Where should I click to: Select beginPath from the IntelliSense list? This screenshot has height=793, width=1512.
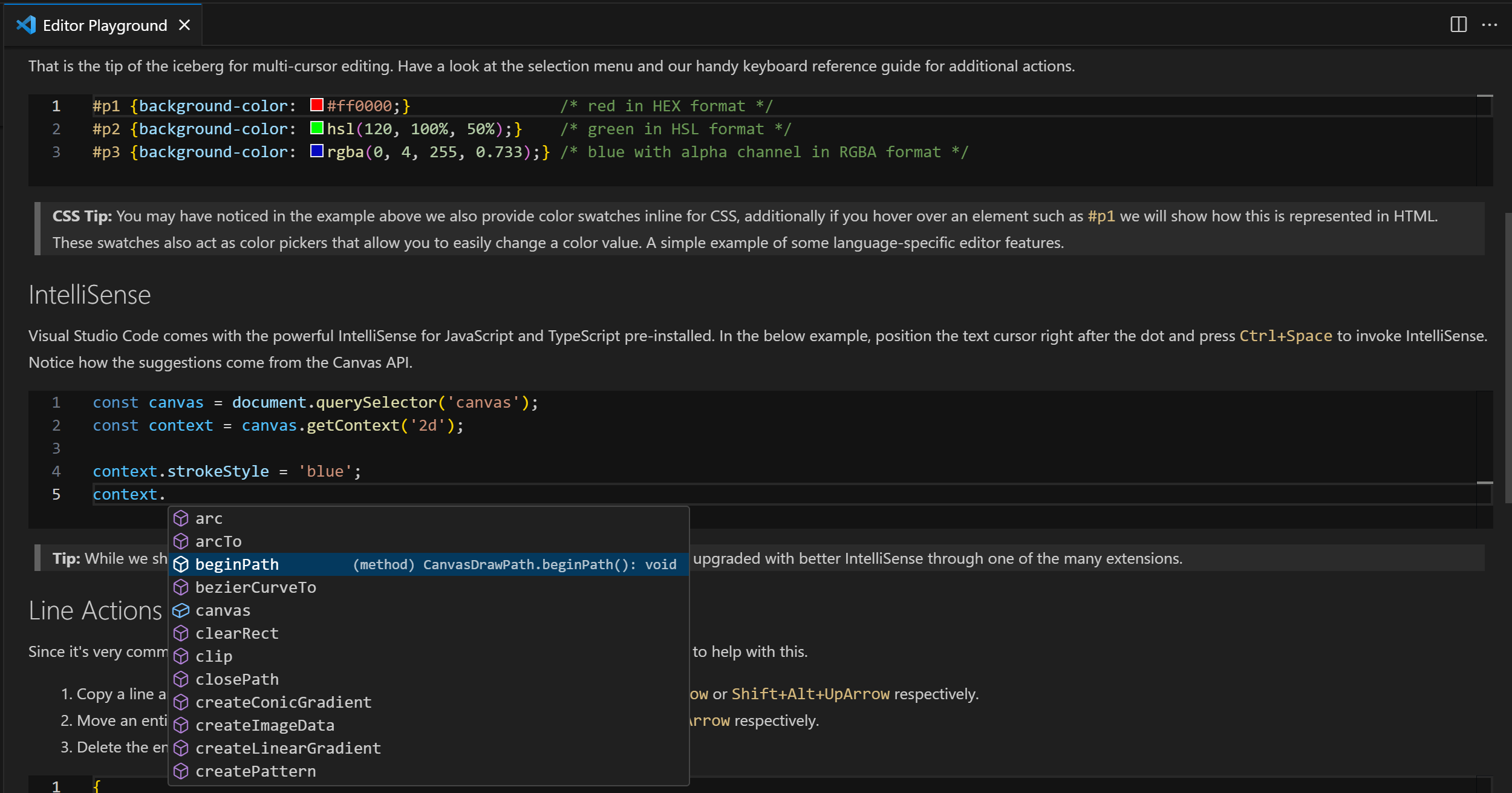pyautogui.click(x=238, y=564)
